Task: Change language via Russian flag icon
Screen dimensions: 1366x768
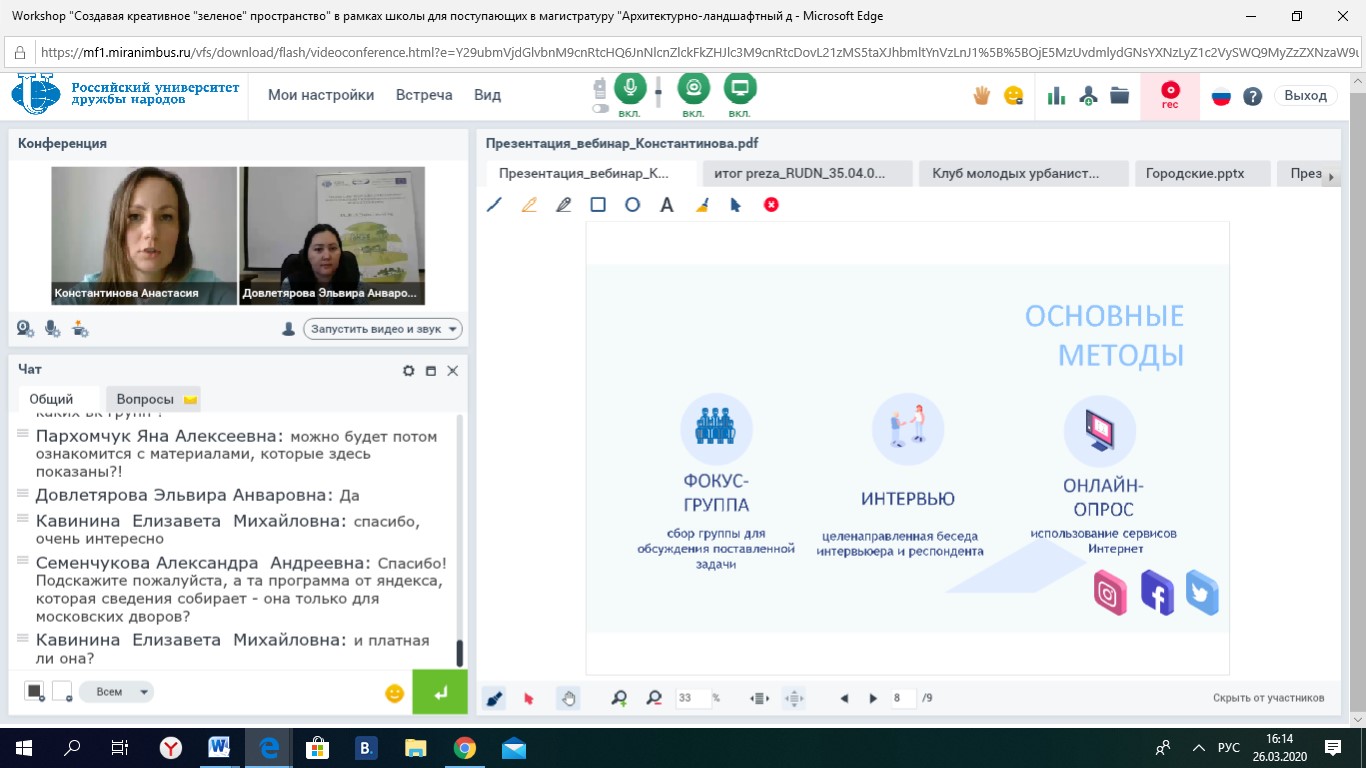Action: click(1221, 96)
